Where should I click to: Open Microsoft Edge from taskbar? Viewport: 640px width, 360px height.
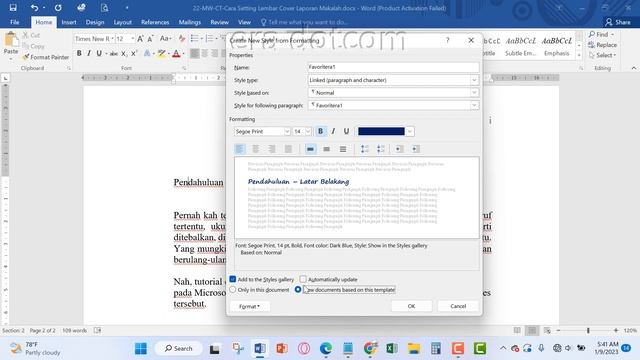(x=326, y=349)
